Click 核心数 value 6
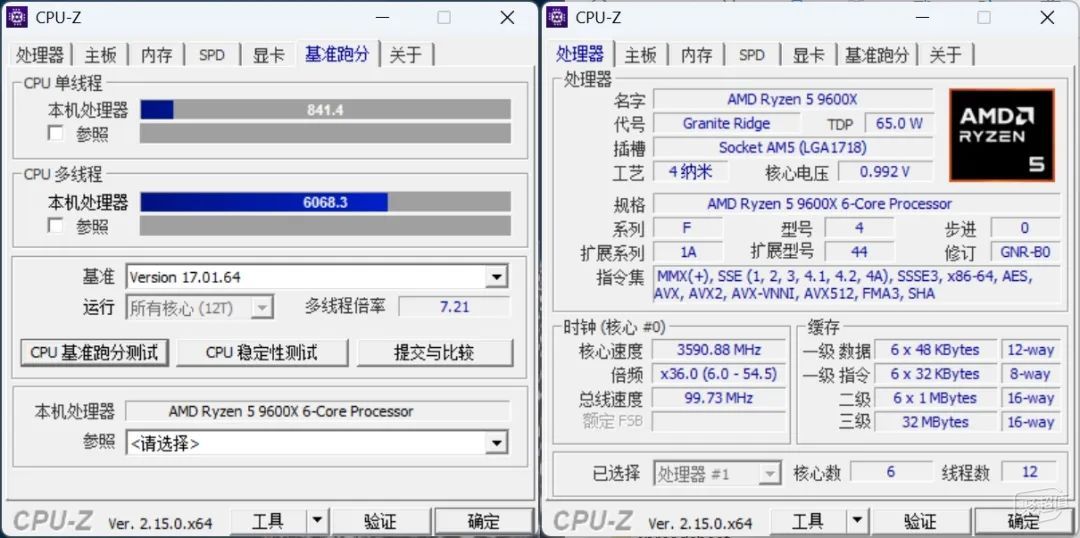Screen dimensions: 1080x538 coord(891,472)
